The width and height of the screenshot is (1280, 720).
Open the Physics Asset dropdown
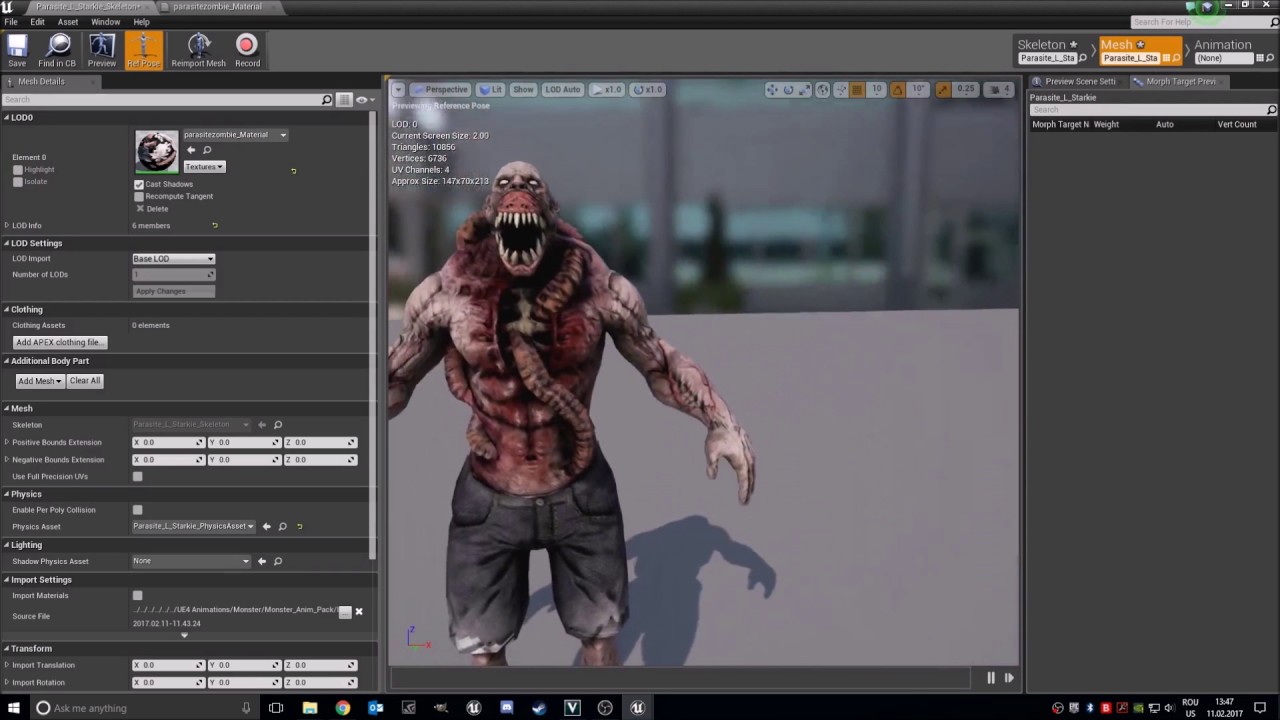[194, 526]
